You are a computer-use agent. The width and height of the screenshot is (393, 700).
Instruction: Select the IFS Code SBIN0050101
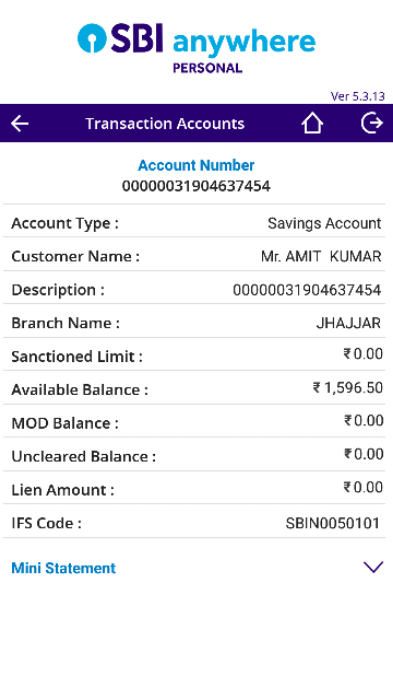click(x=333, y=523)
